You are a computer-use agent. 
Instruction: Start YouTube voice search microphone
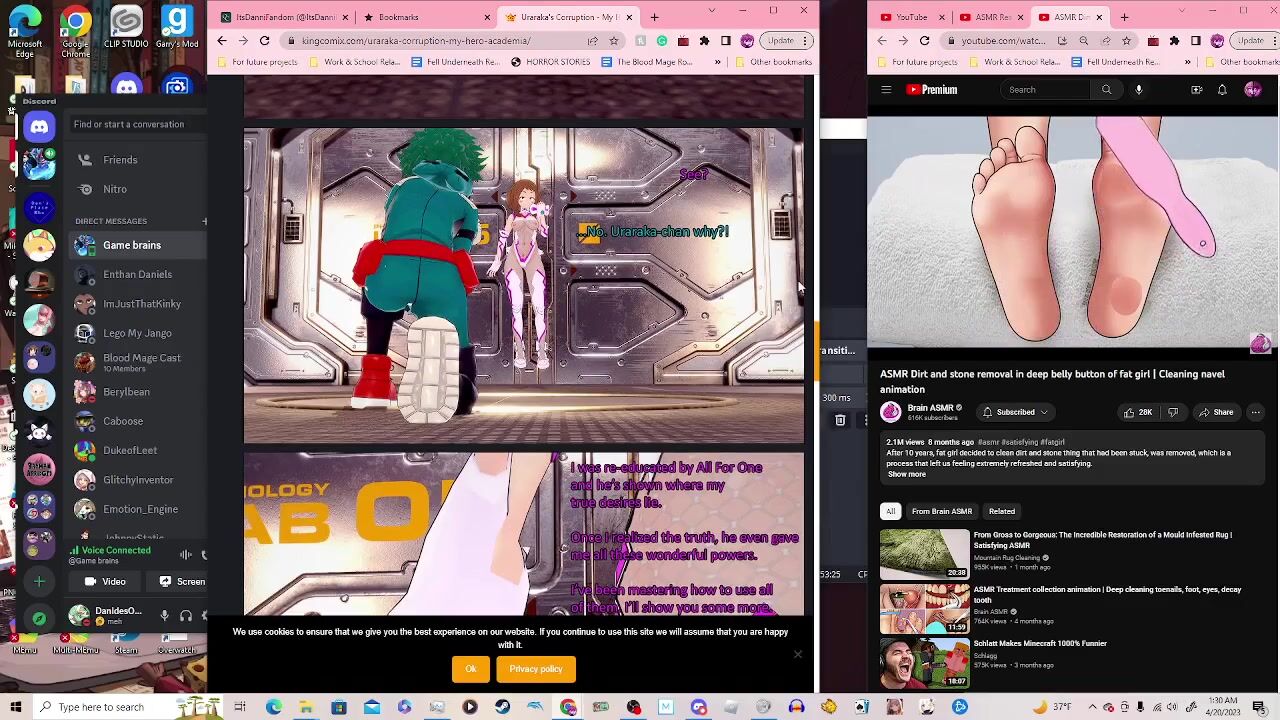1138,90
